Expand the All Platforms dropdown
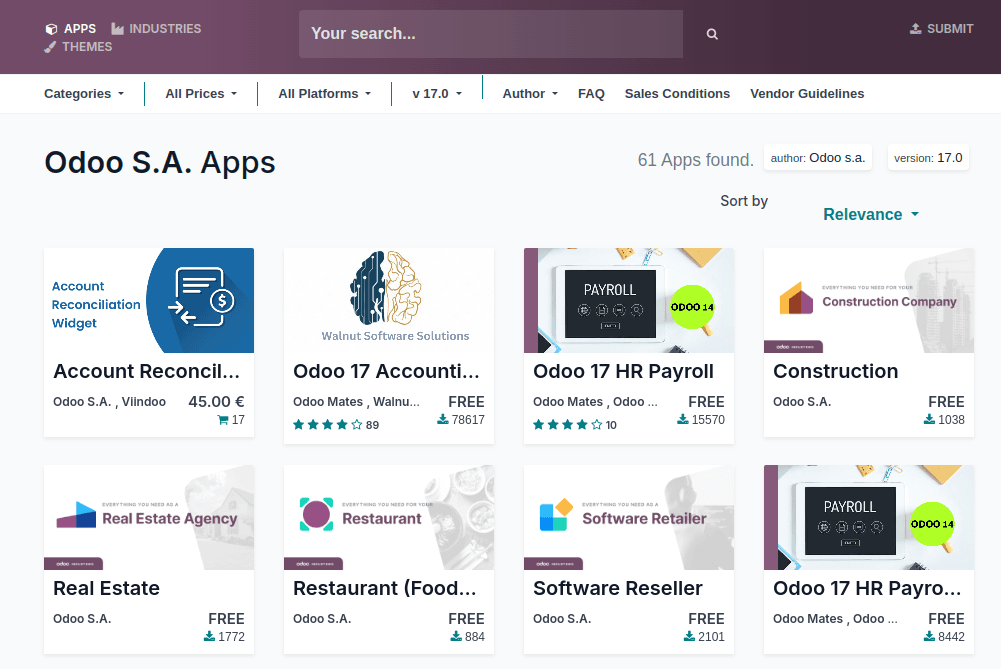 click(x=324, y=94)
